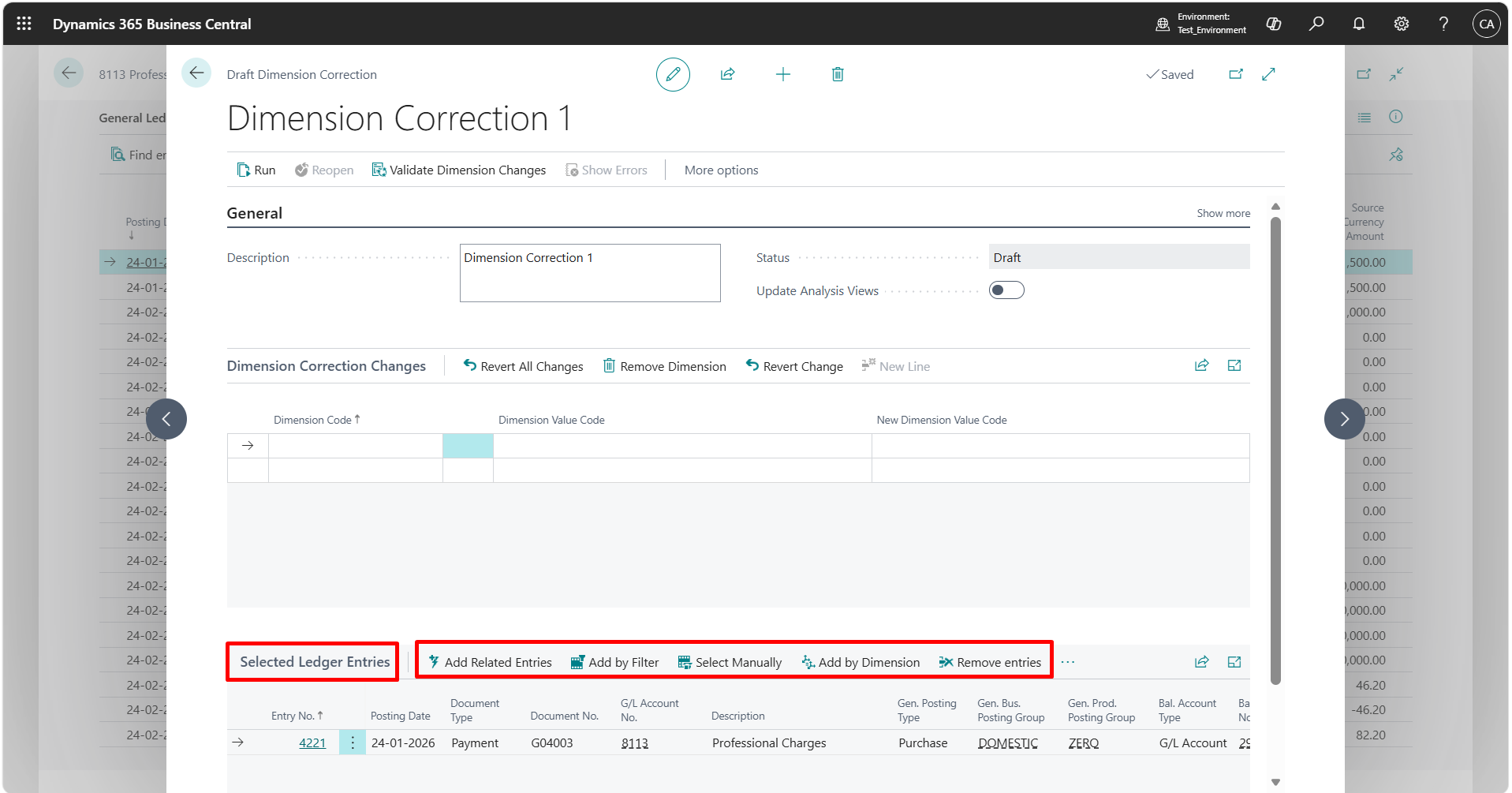Click Add by Dimension
This screenshot has height=793, width=1512.
[861, 662]
